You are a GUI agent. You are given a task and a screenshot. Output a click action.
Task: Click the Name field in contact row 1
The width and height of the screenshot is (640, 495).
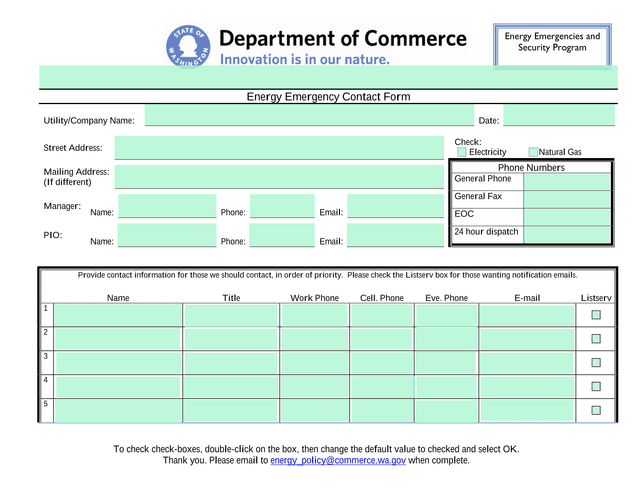118,315
